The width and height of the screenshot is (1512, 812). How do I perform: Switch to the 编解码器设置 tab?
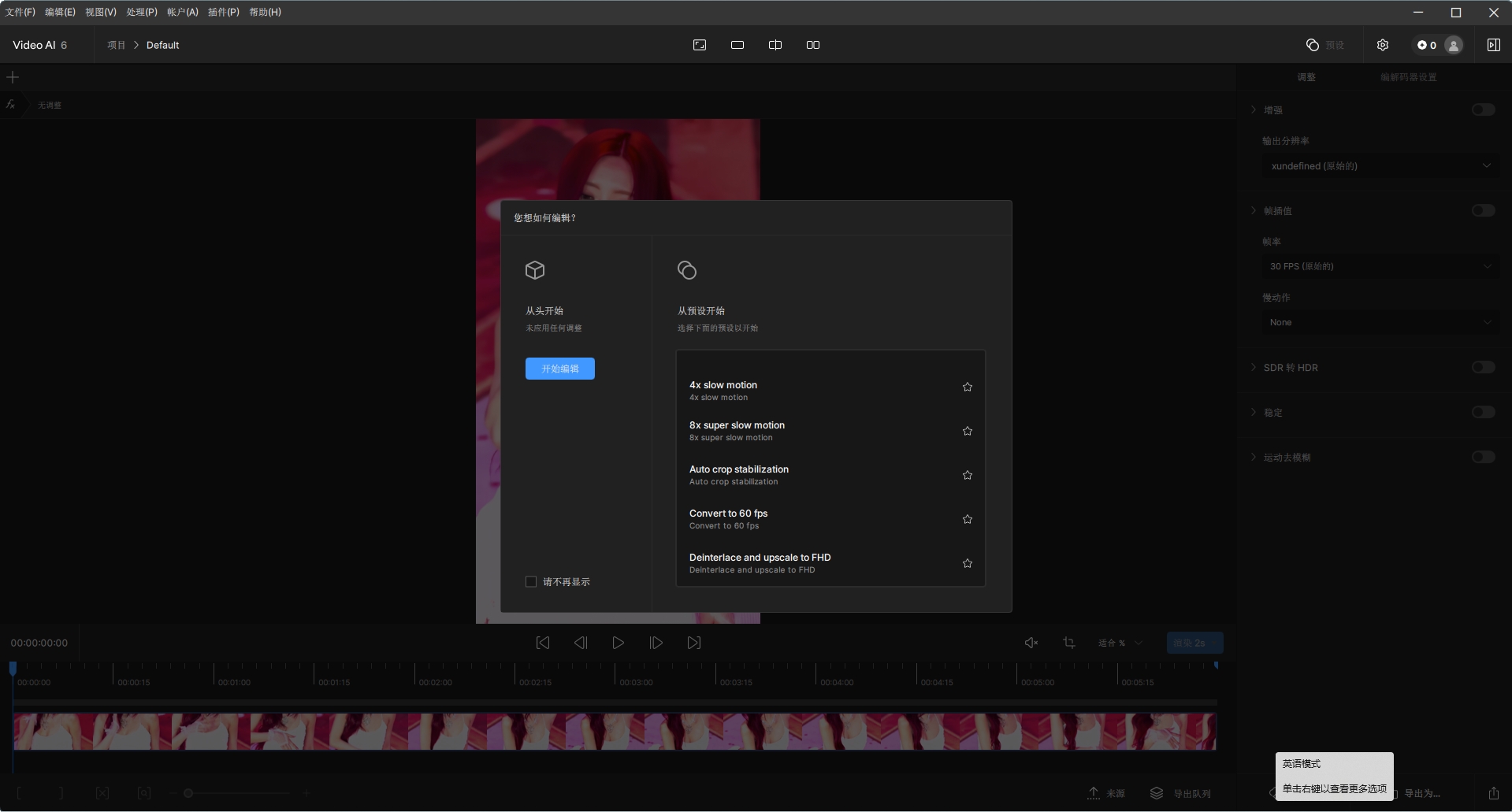coord(1409,77)
